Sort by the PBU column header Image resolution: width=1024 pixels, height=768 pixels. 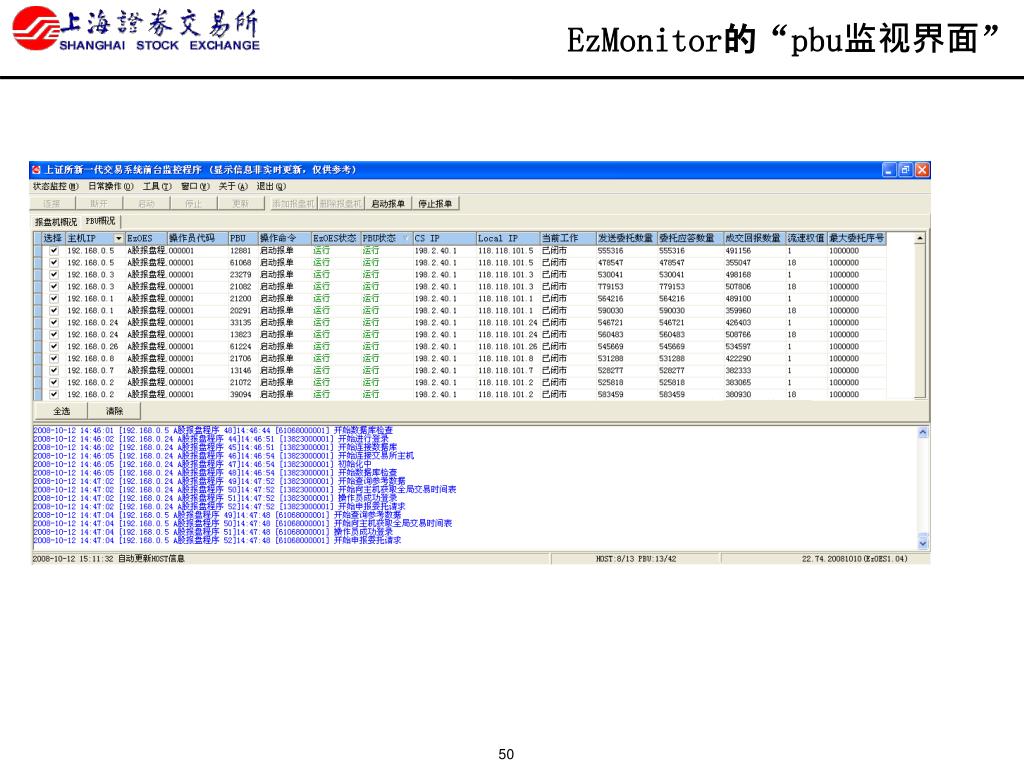tap(243, 238)
